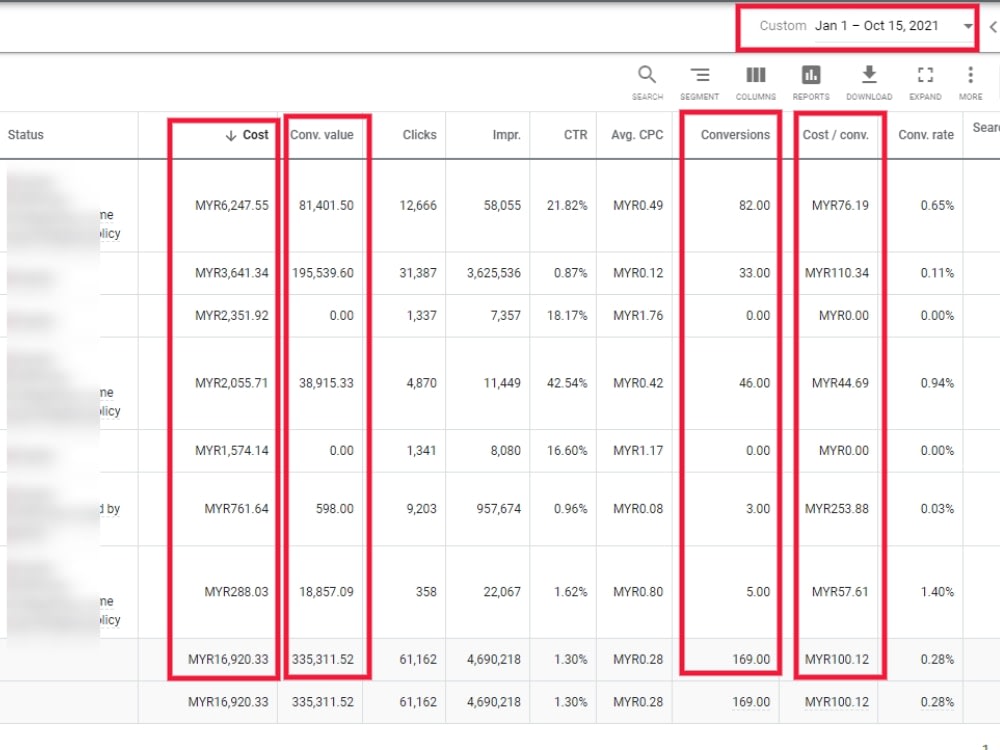The height and width of the screenshot is (750, 1000).
Task: Click the CTR value 21.82%
Action: 567,205
